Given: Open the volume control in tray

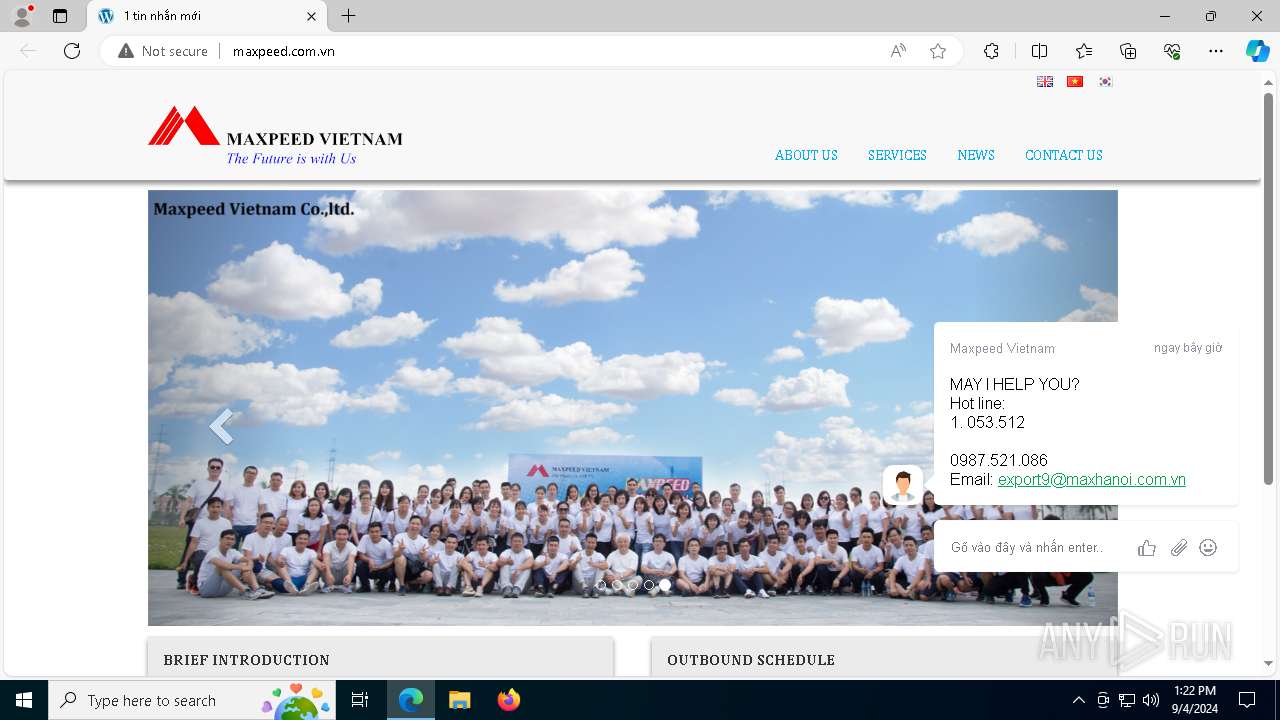Looking at the screenshot, I should coord(1151,700).
